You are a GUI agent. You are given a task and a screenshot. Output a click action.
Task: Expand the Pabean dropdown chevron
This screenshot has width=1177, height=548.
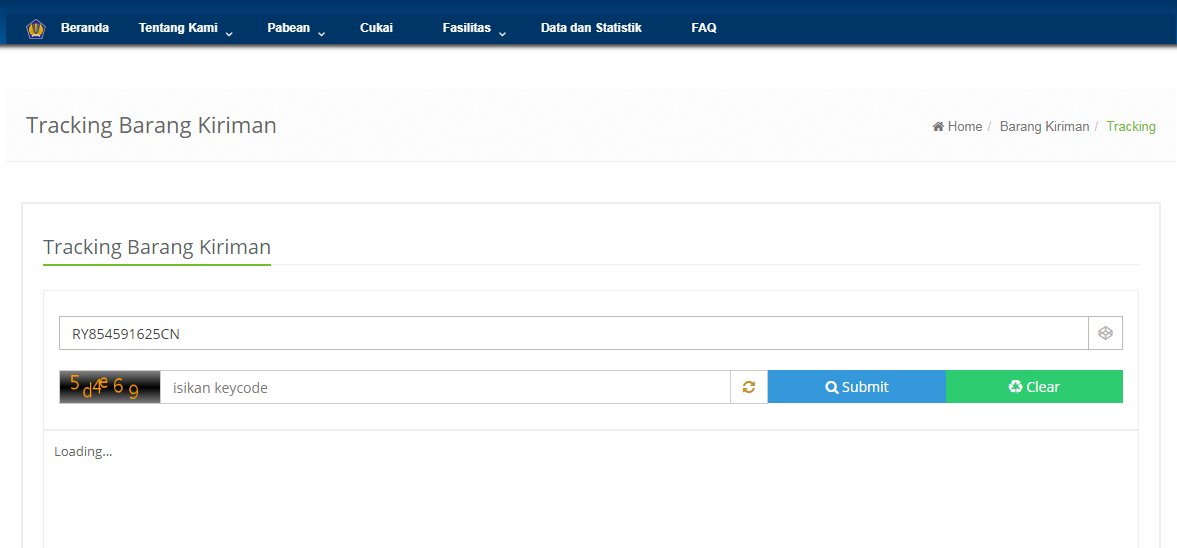[x=321, y=33]
